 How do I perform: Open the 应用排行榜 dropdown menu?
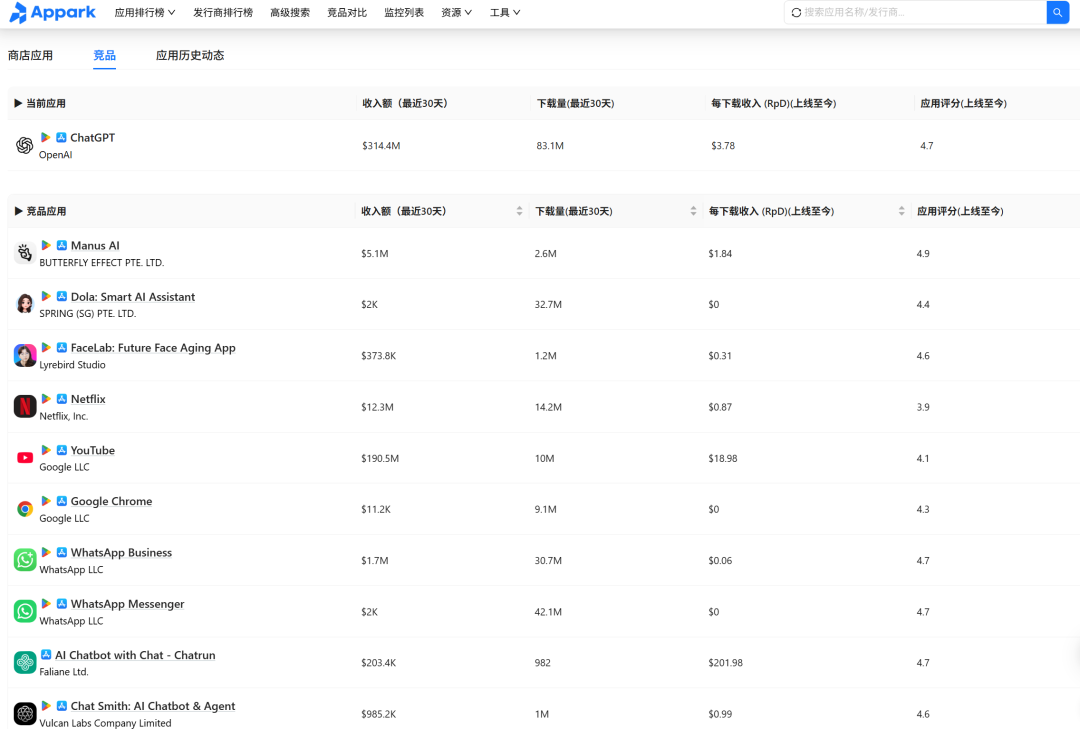click(x=145, y=12)
